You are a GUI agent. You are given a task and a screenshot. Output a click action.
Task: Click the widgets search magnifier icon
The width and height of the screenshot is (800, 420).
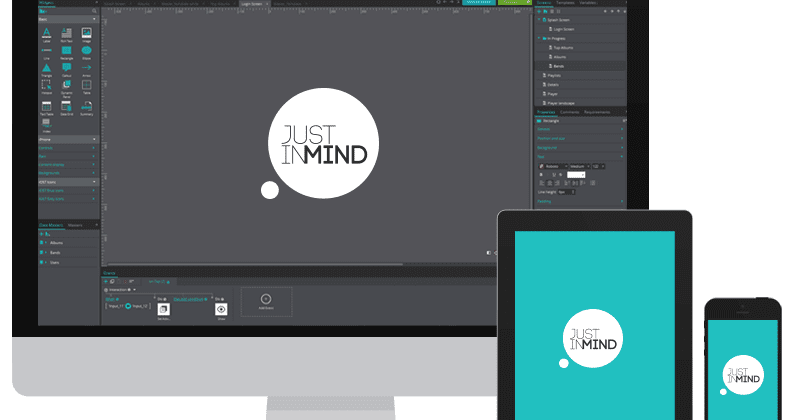tap(94, 11)
